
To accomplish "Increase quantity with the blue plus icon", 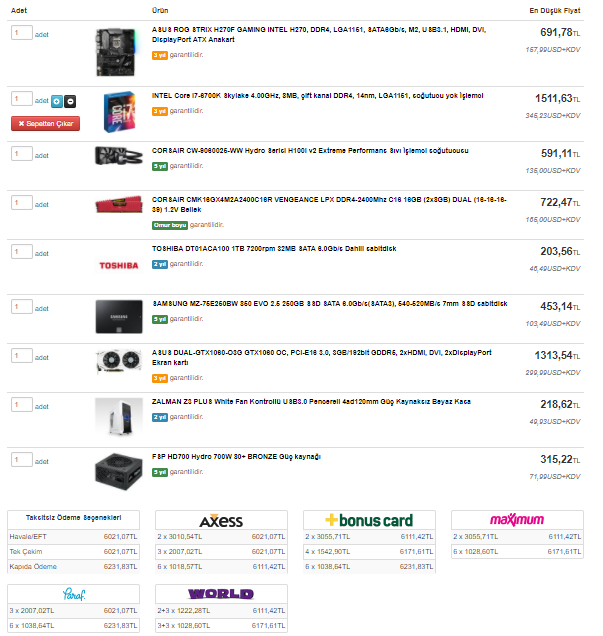I will pyautogui.click(x=57, y=101).
